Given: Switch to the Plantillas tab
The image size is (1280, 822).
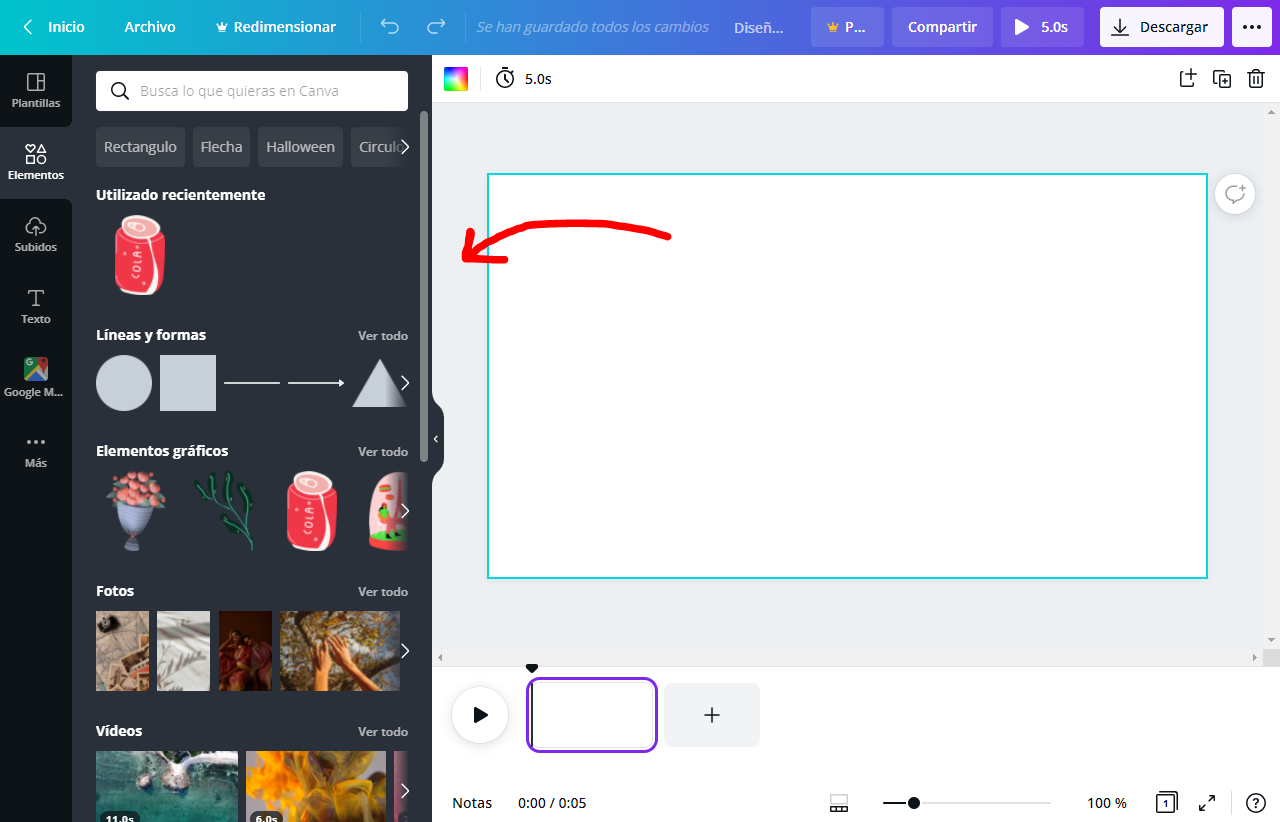Looking at the screenshot, I should point(36,90).
